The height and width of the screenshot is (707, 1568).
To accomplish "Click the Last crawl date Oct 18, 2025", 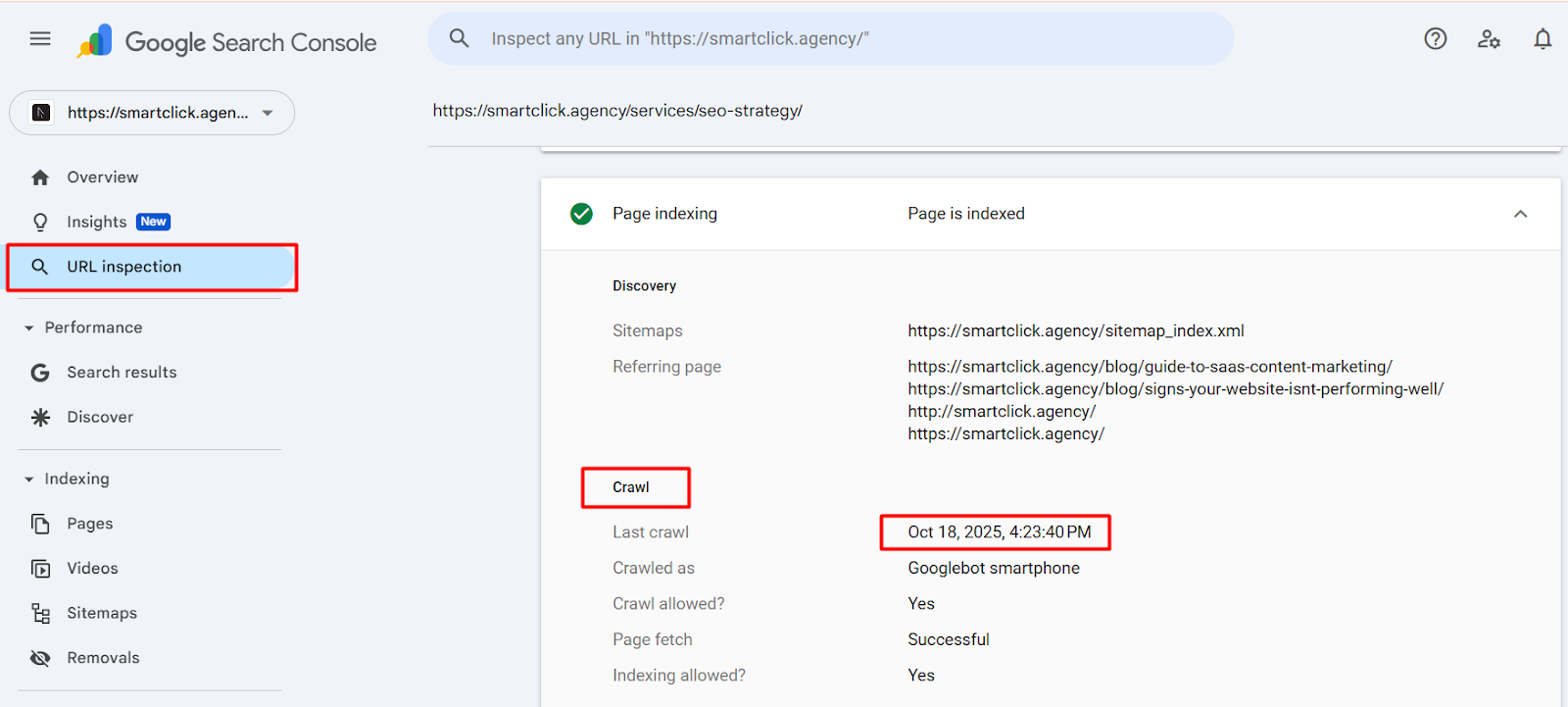I will [999, 532].
